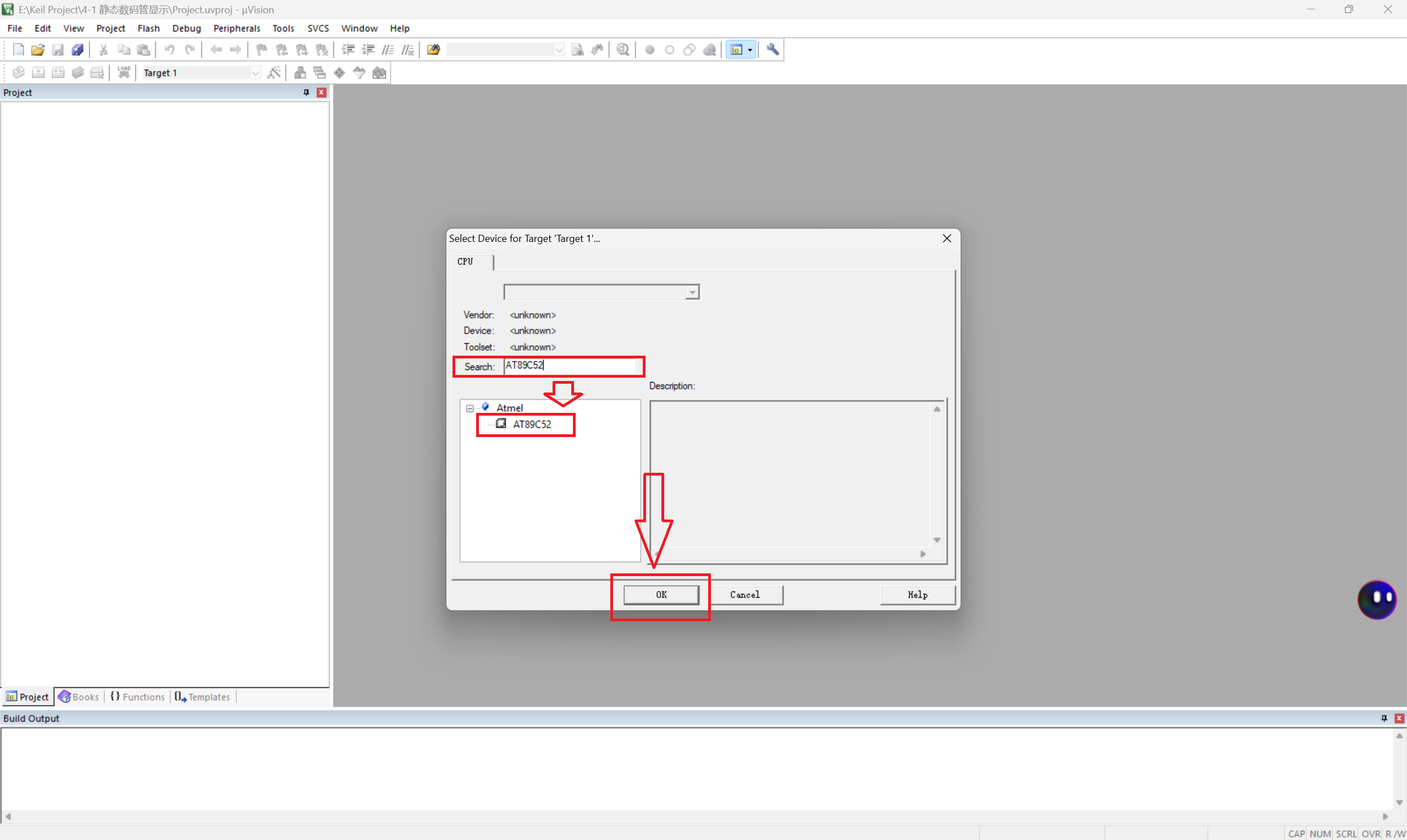This screenshot has height=840, width=1407.
Task: Click the Save All icon
Action: 78,50
